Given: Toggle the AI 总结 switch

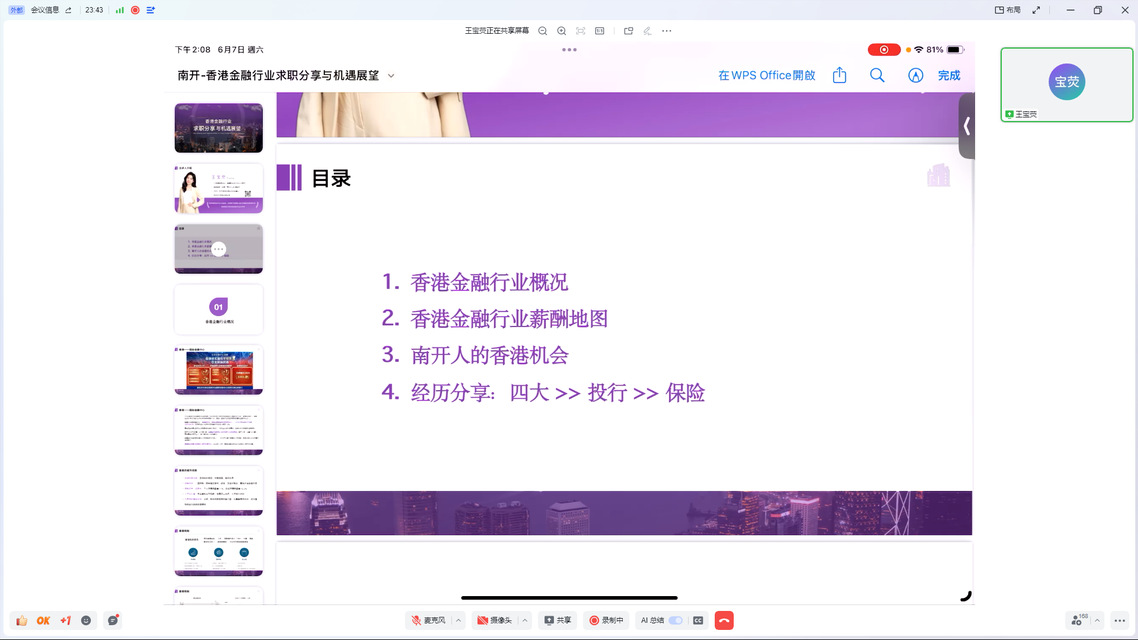Looking at the screenshot, I should (x=676, y=620).
